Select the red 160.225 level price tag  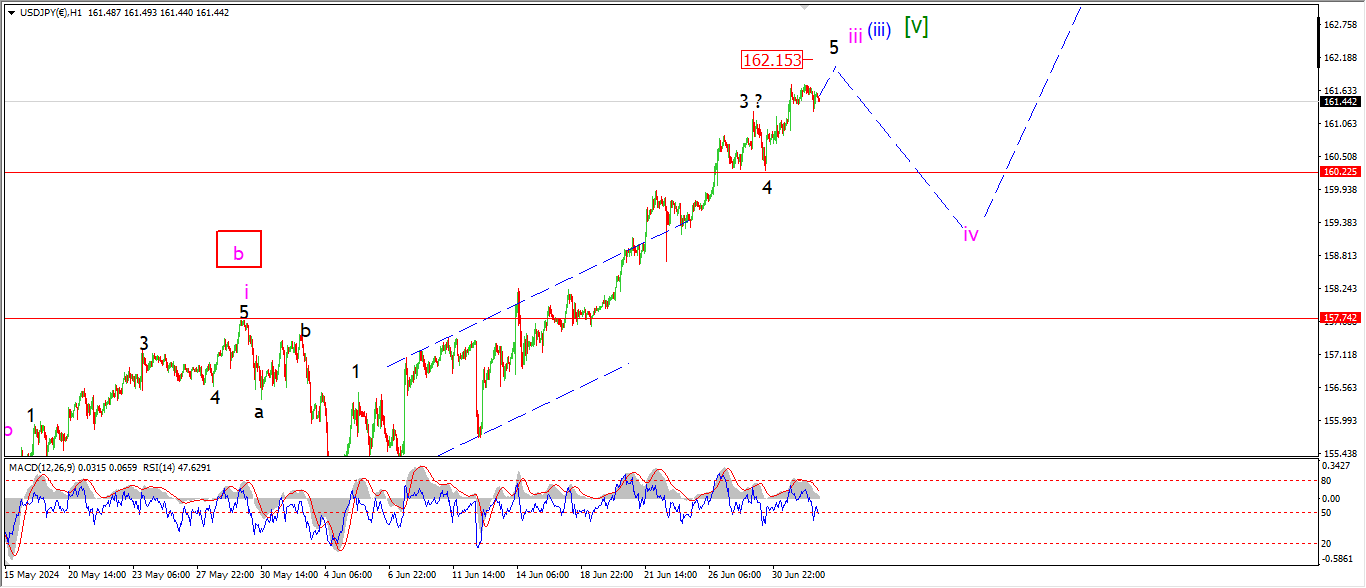tap(1339, 172)
